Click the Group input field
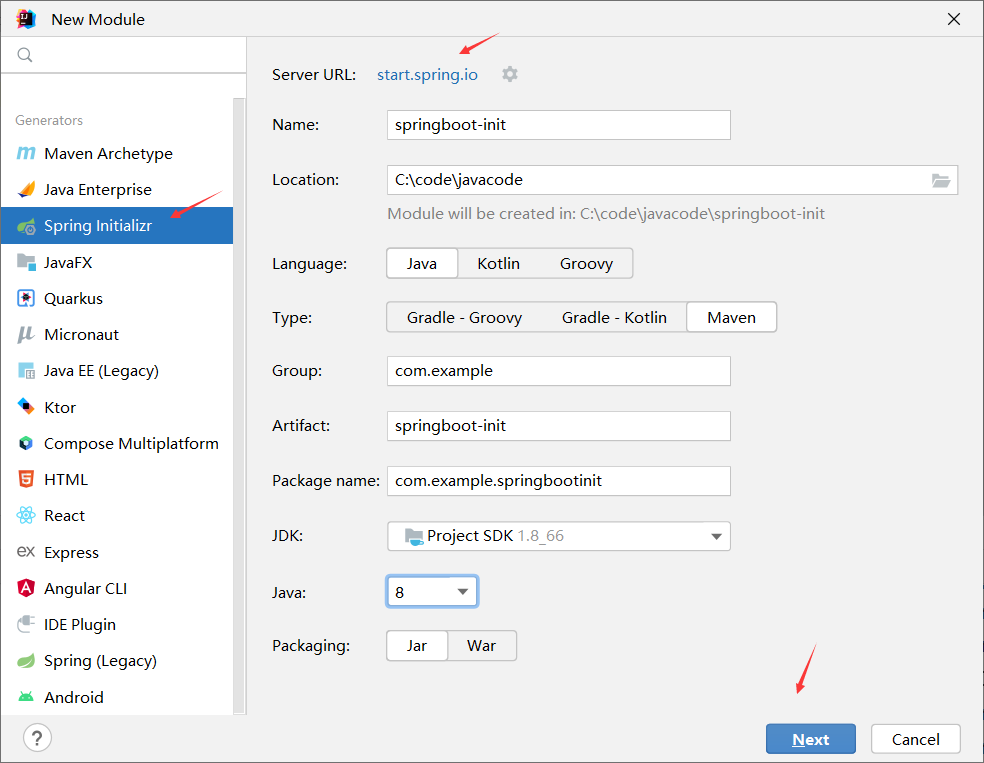This screenshot has height=763, width=984. pyautogui.click(x=559, y=371)
